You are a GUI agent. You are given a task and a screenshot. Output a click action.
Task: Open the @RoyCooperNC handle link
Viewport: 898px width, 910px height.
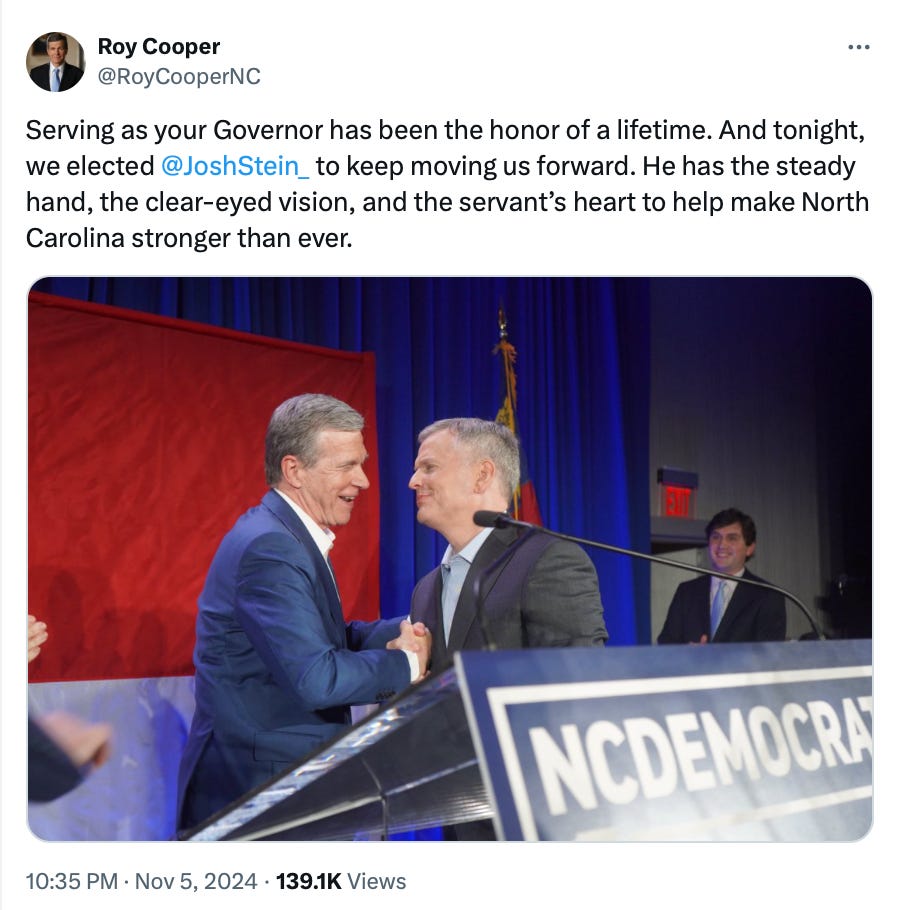pyautogui.click(x=179, y=77)
